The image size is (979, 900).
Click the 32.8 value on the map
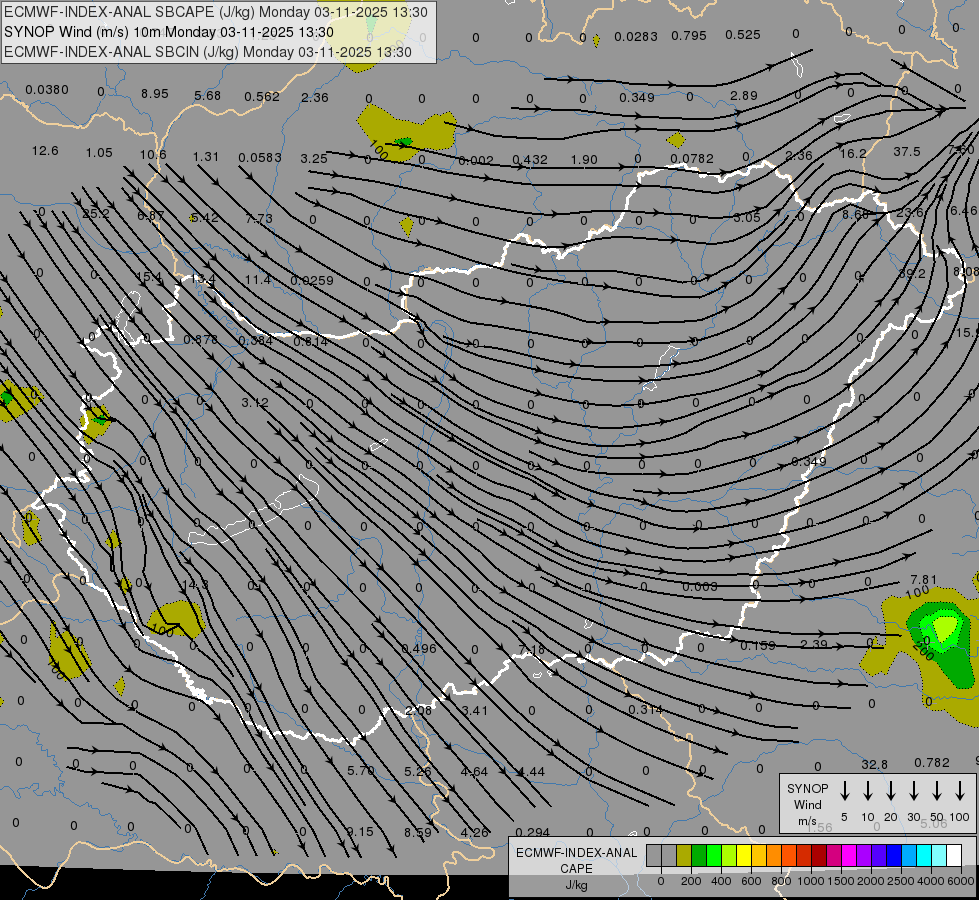(874, 765)
